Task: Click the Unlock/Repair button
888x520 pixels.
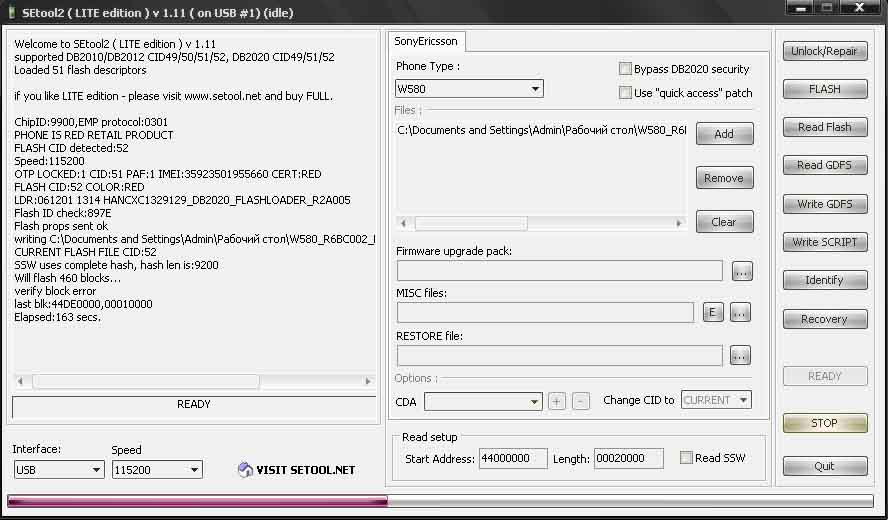Action: pyautogui.click(x=825, y=51)
